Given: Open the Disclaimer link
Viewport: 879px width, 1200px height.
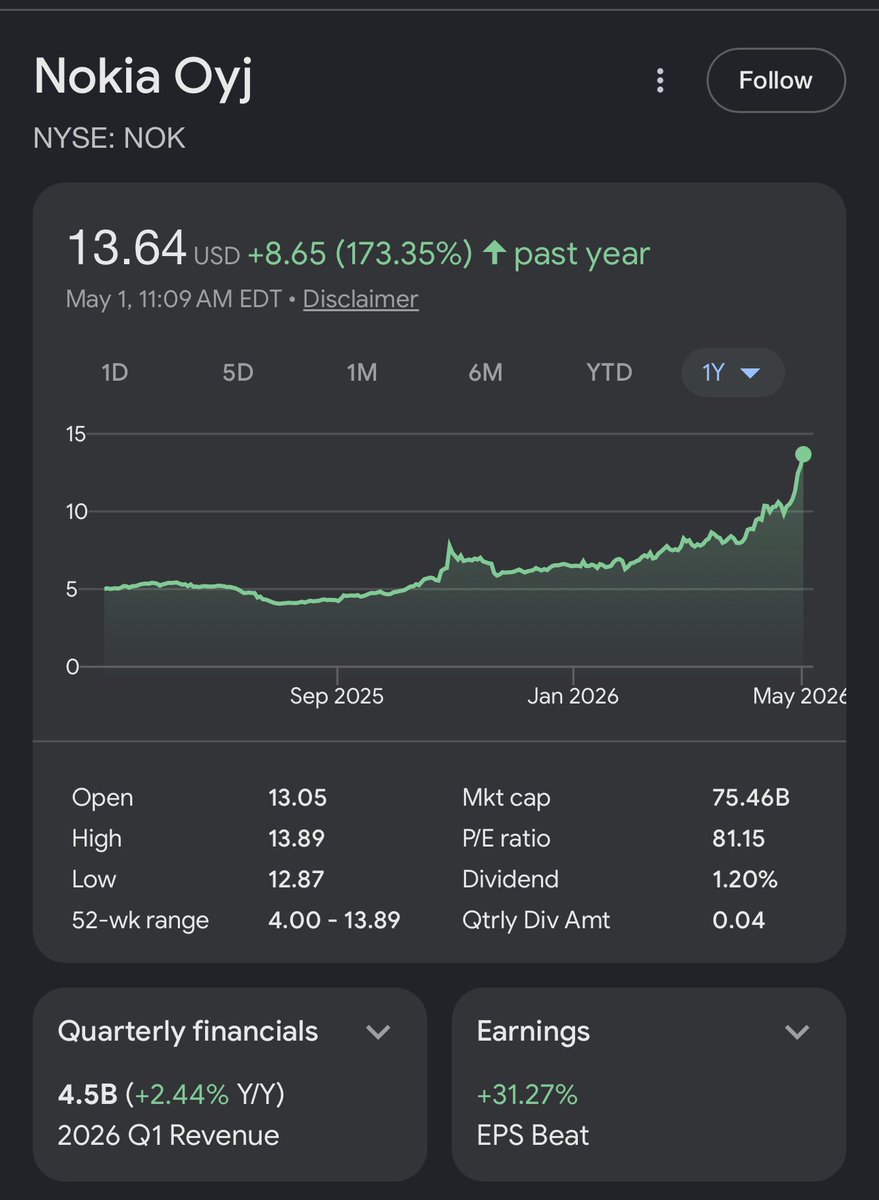Looking at the screenshot, I should pyautogui.click(x=360, y=299).
